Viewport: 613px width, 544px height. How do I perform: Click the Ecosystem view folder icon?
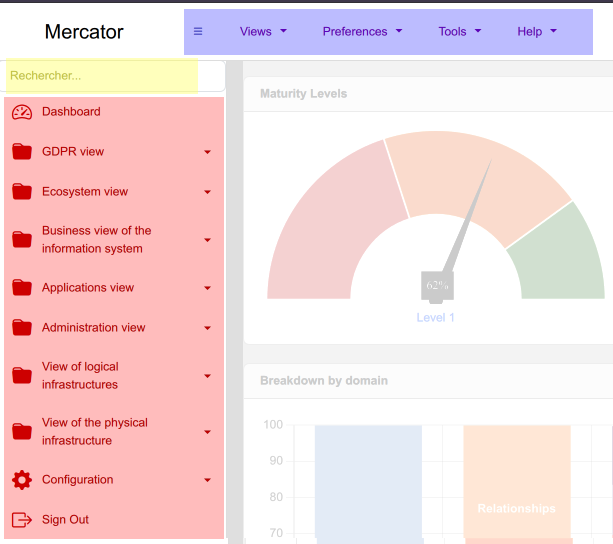(x=22, y=192)
